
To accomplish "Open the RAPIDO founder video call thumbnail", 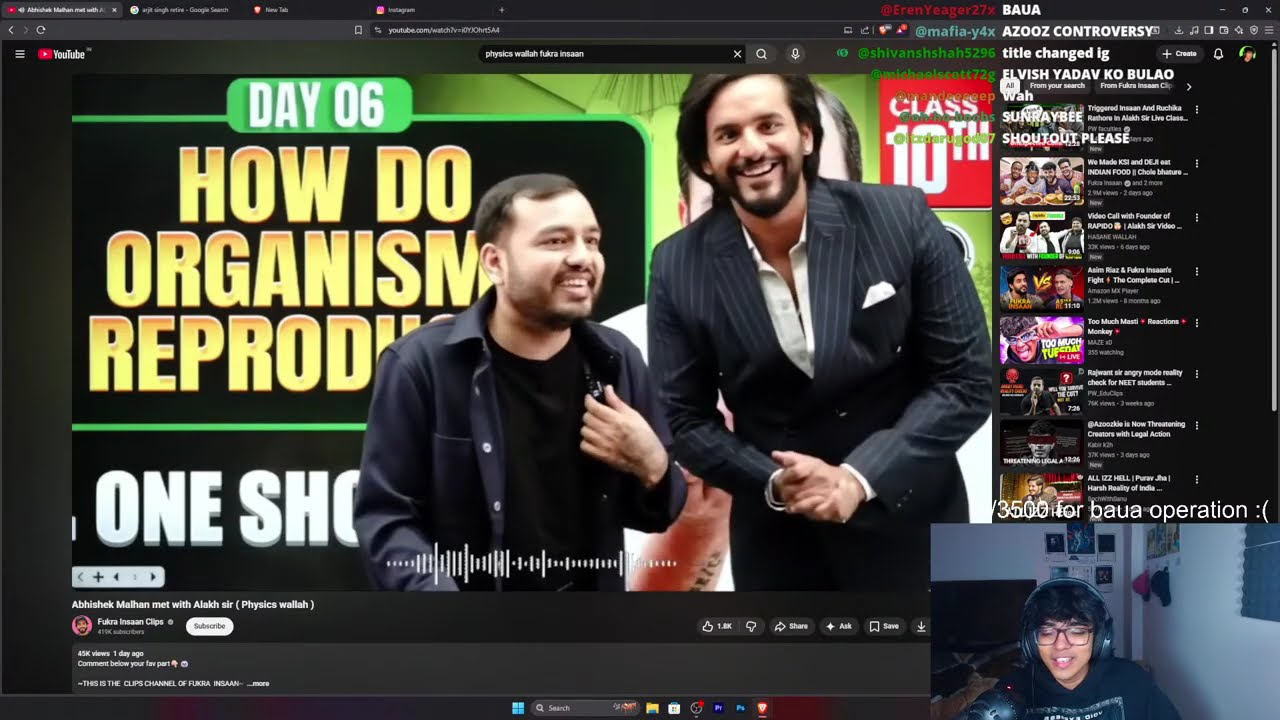I will pyautogui.click(x=1041, y=235).
